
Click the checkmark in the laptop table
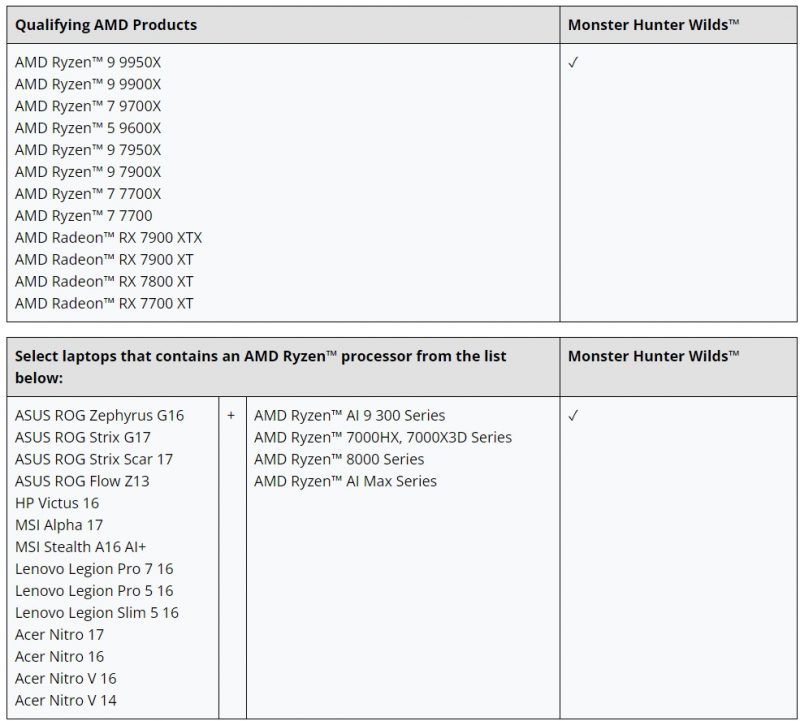pyautogui.click(x=573, y=415)
